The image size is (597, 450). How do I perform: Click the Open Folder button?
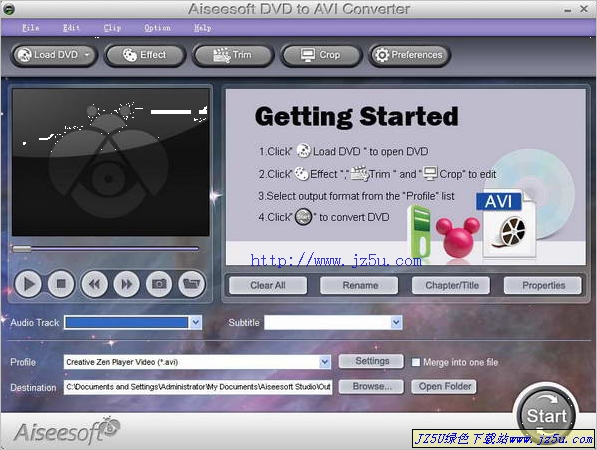click(444, 386)
